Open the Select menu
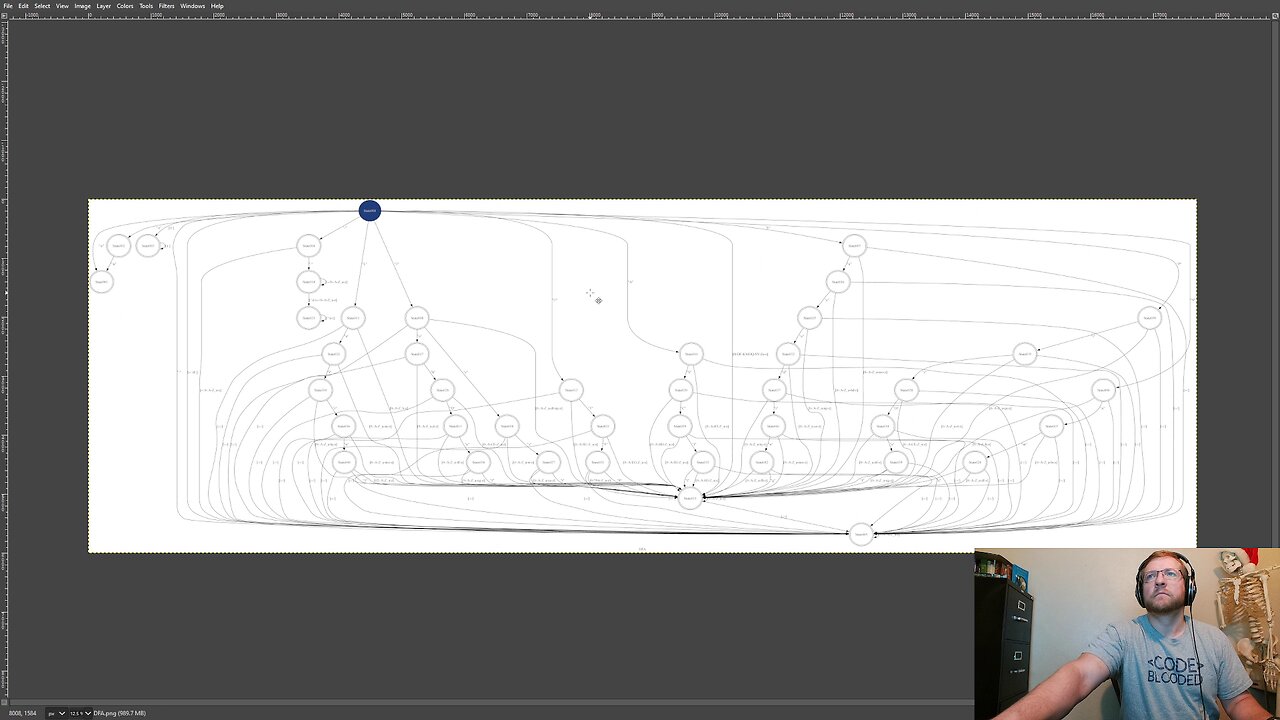The width and height of the screenshot is (1280, 720). coord(42,6)
